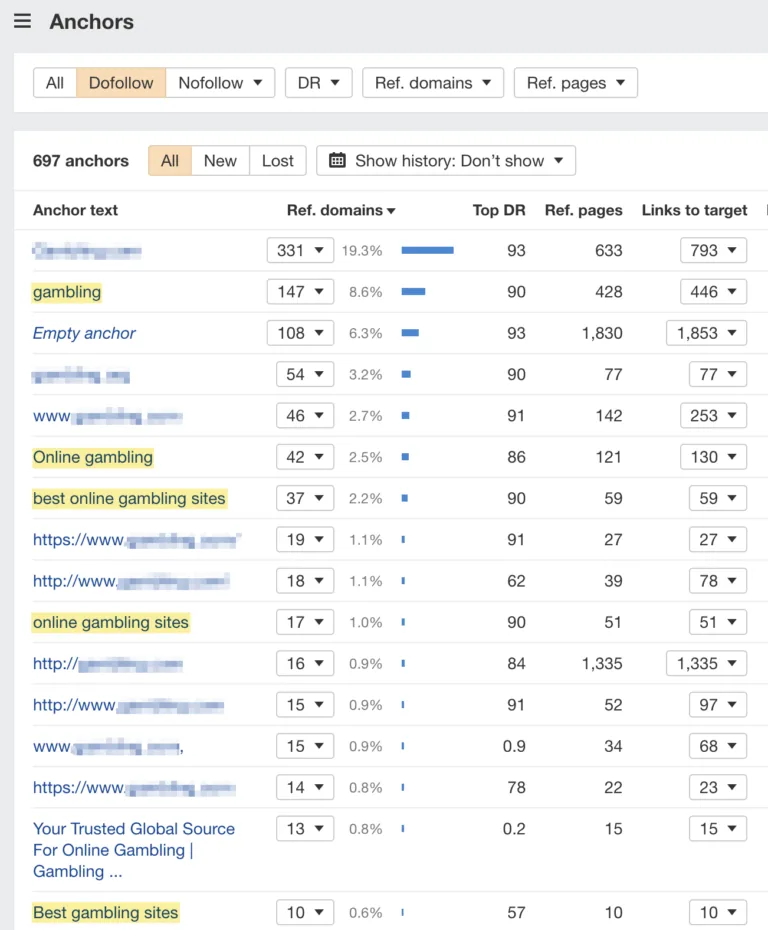Screen dimensions: 768x930
Task: Expand 10 ref. domains for Best gambling sites
Action: click(x=305, y=912)
